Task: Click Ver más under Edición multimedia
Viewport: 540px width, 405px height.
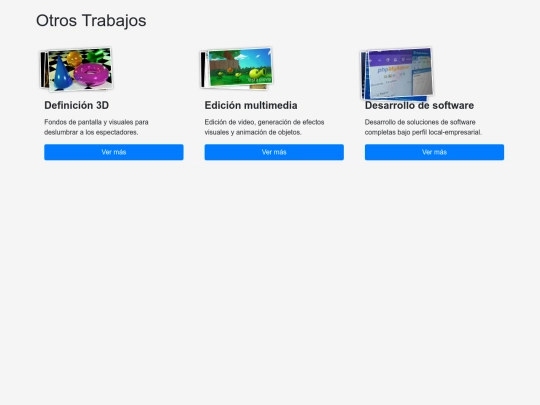Action: pos(274,152)
